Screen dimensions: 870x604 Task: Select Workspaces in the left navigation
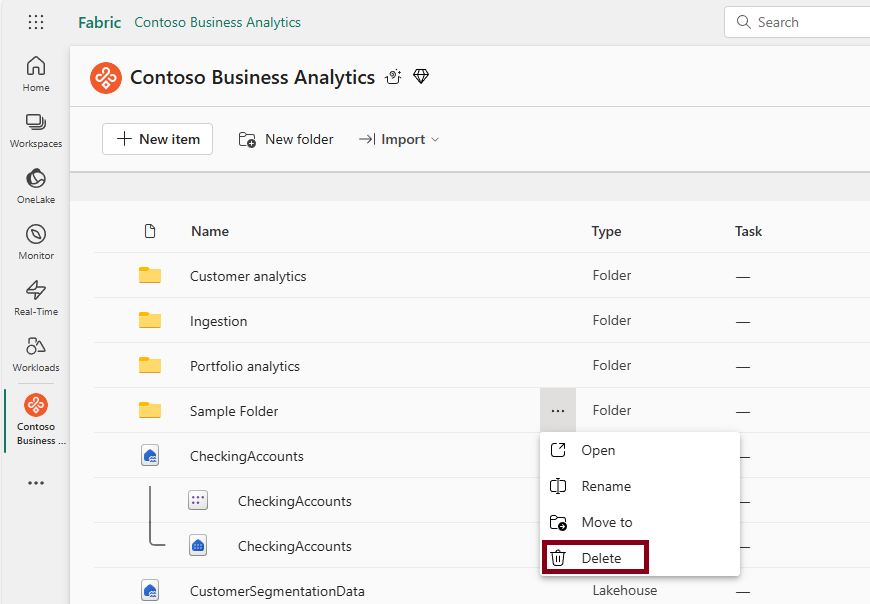pos(35,128)
